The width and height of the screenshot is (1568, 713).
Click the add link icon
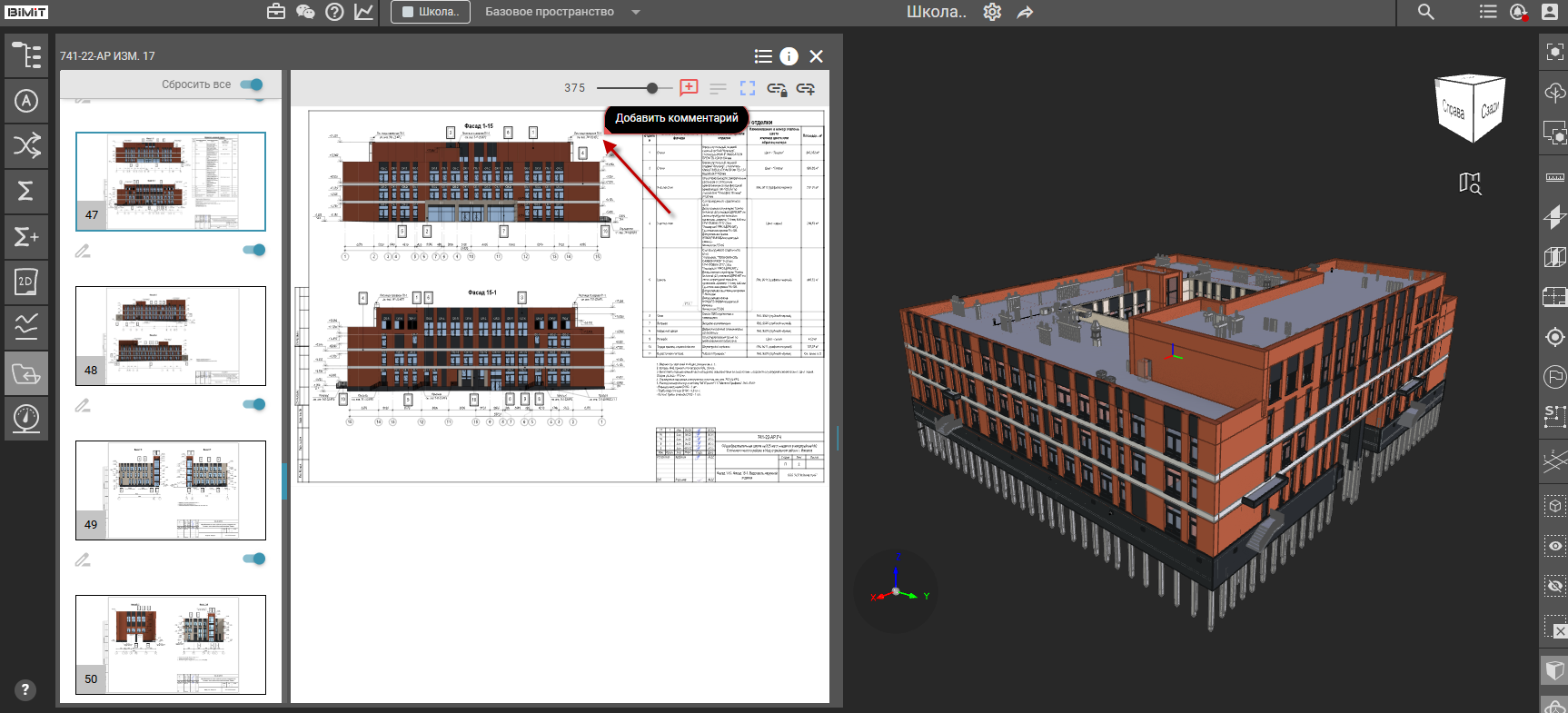tap(806, 88)
